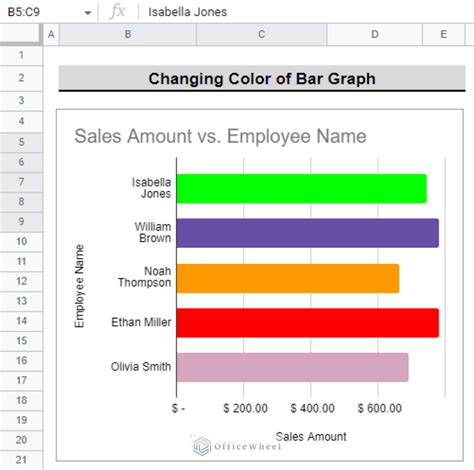Click the $ 200.00 axis tick label
This screenshot has width=474, height=470.
click(245, 408)
